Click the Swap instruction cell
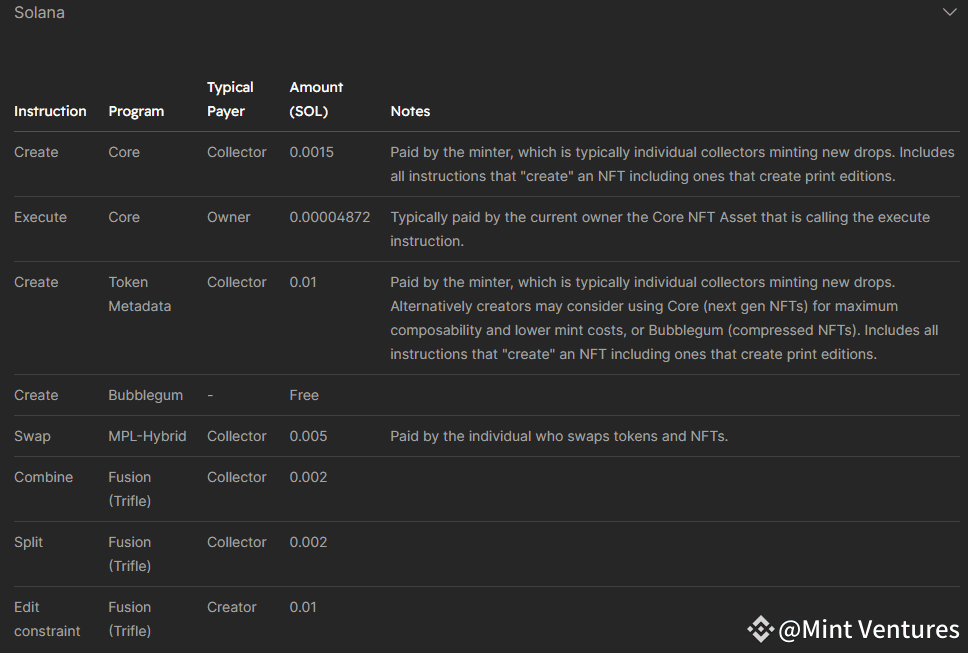Screen dimensions: 968x653 pyautogui.click(x=31, y=436)
